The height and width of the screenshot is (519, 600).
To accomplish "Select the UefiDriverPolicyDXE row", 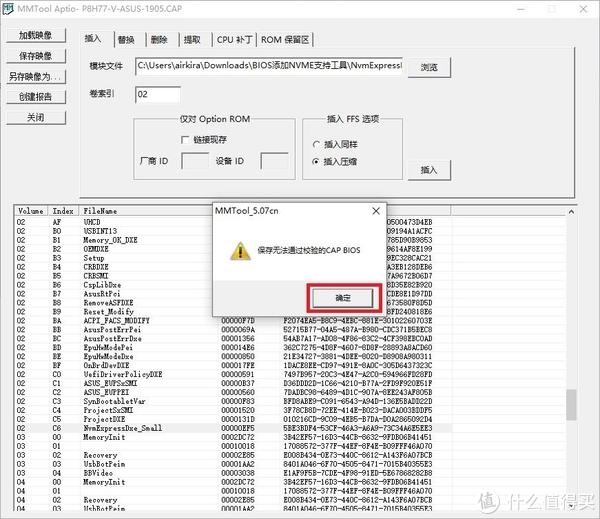I will (x=233, y=374).
